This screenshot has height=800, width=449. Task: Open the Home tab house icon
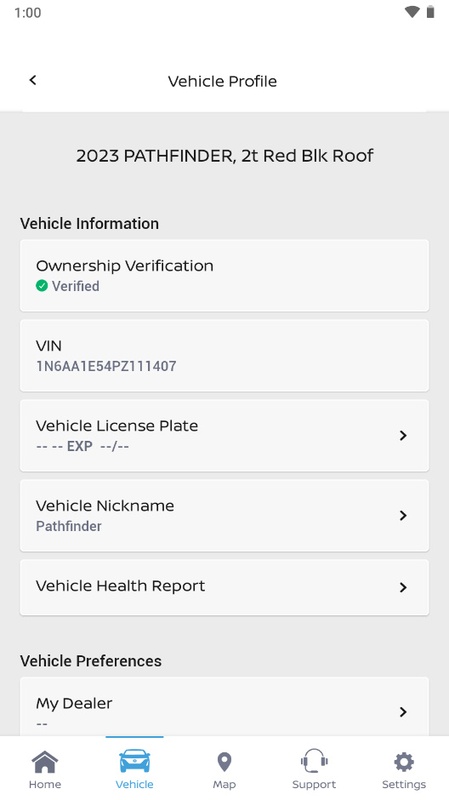45,762
